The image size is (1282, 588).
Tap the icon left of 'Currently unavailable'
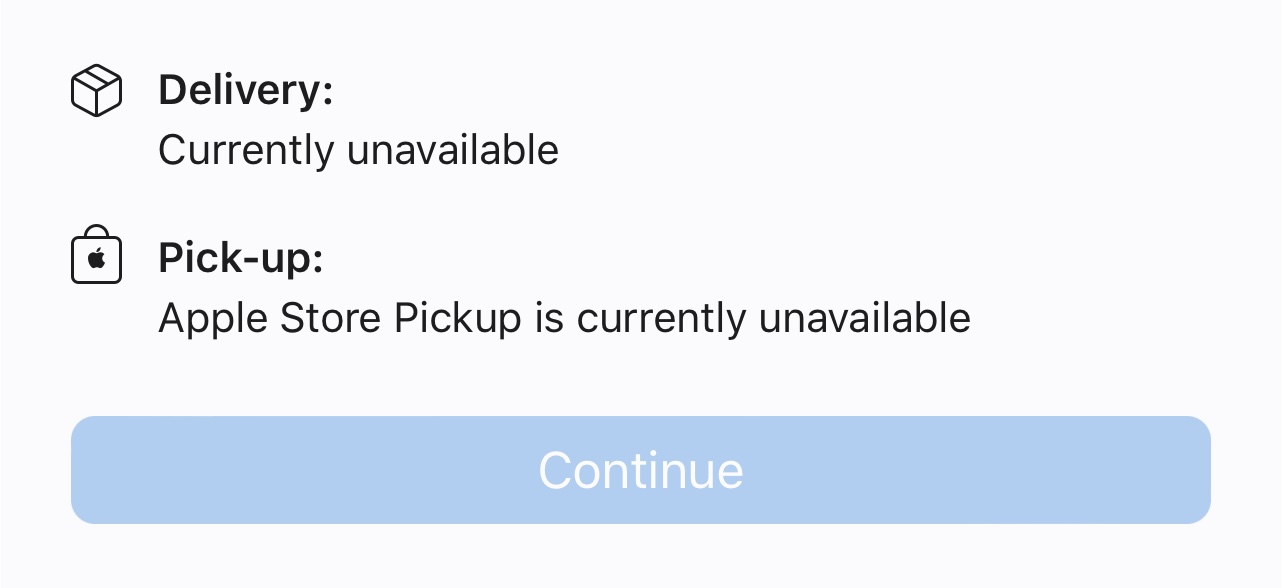(96, 91)
